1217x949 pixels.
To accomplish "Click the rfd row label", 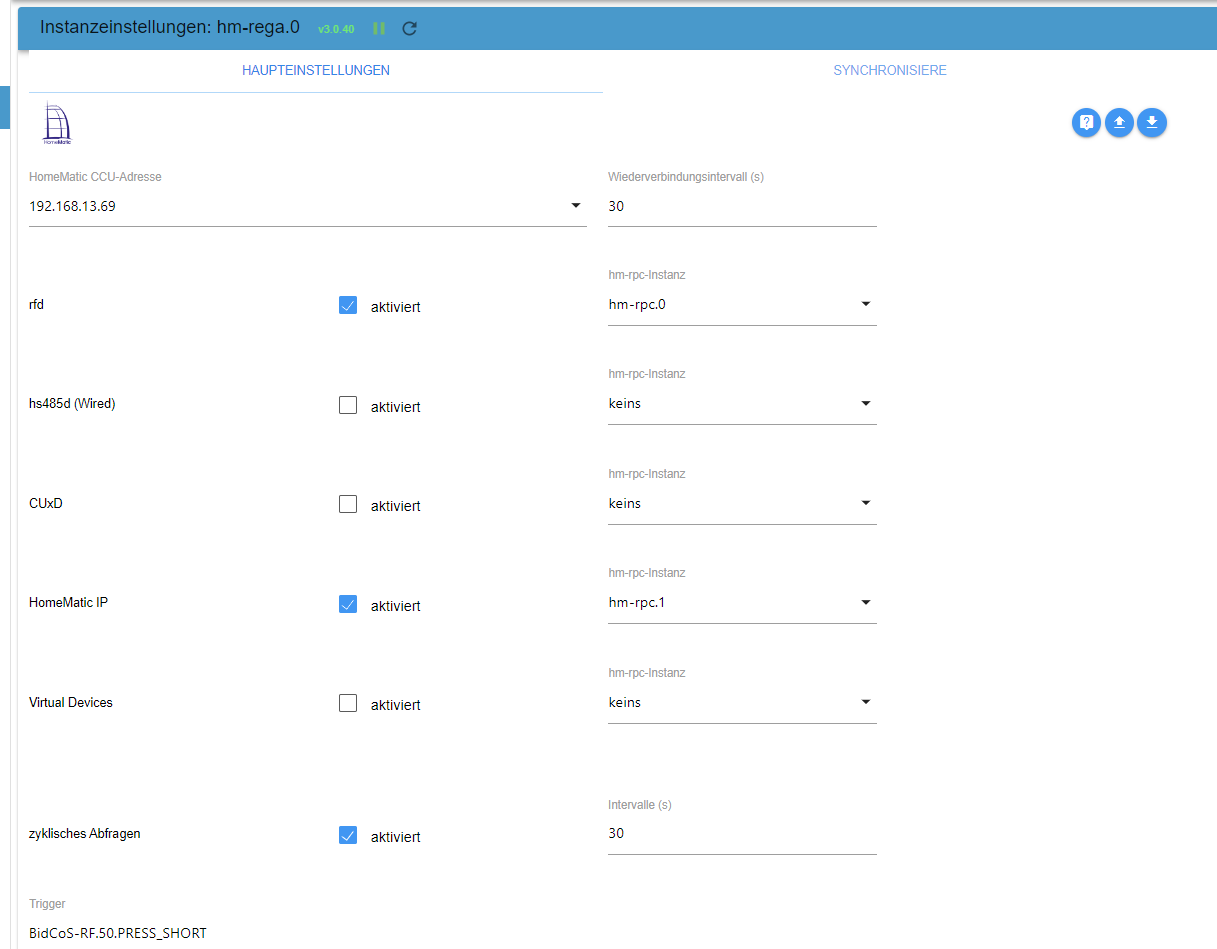I will pos(36,305).
